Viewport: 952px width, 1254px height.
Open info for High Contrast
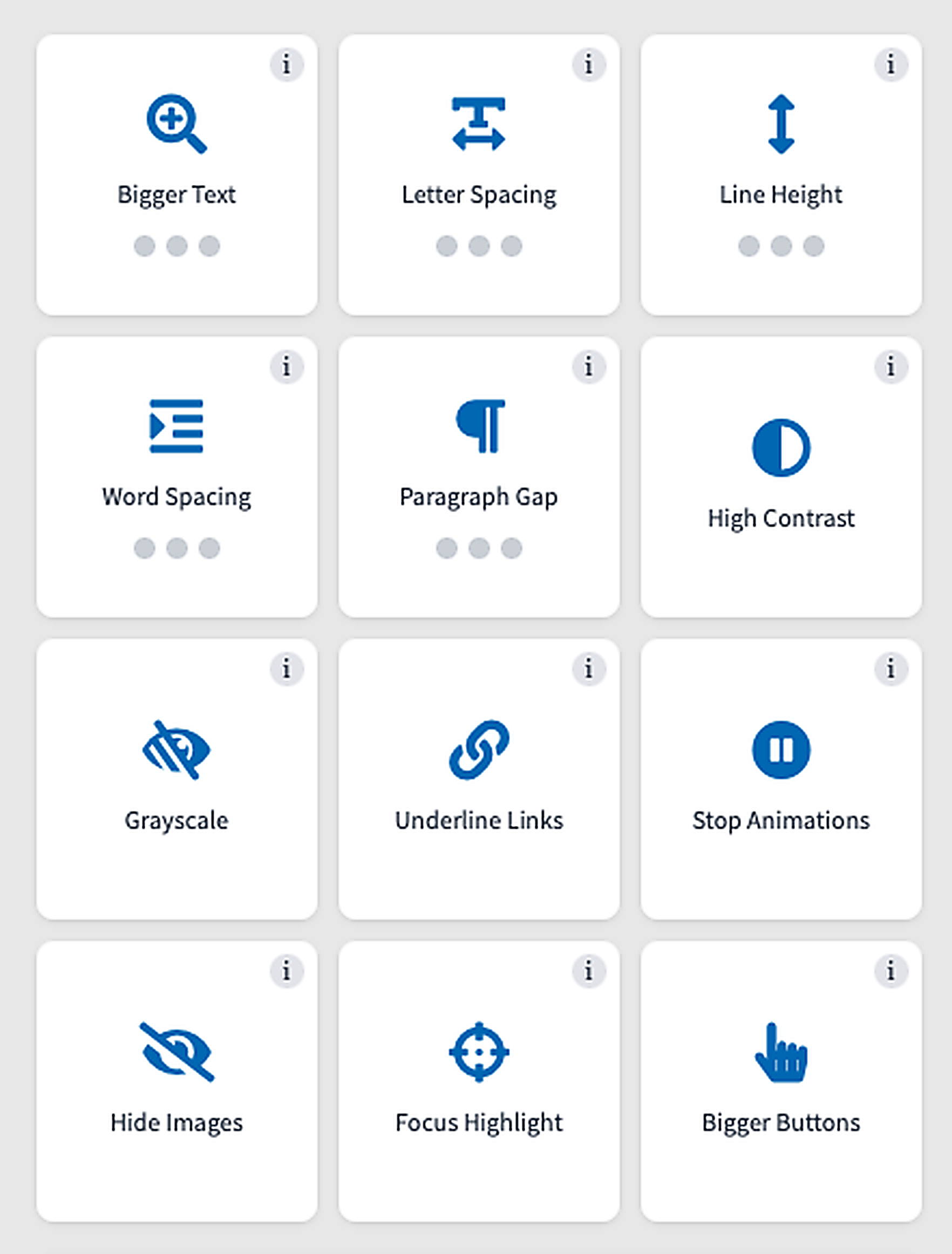[891, 367]
